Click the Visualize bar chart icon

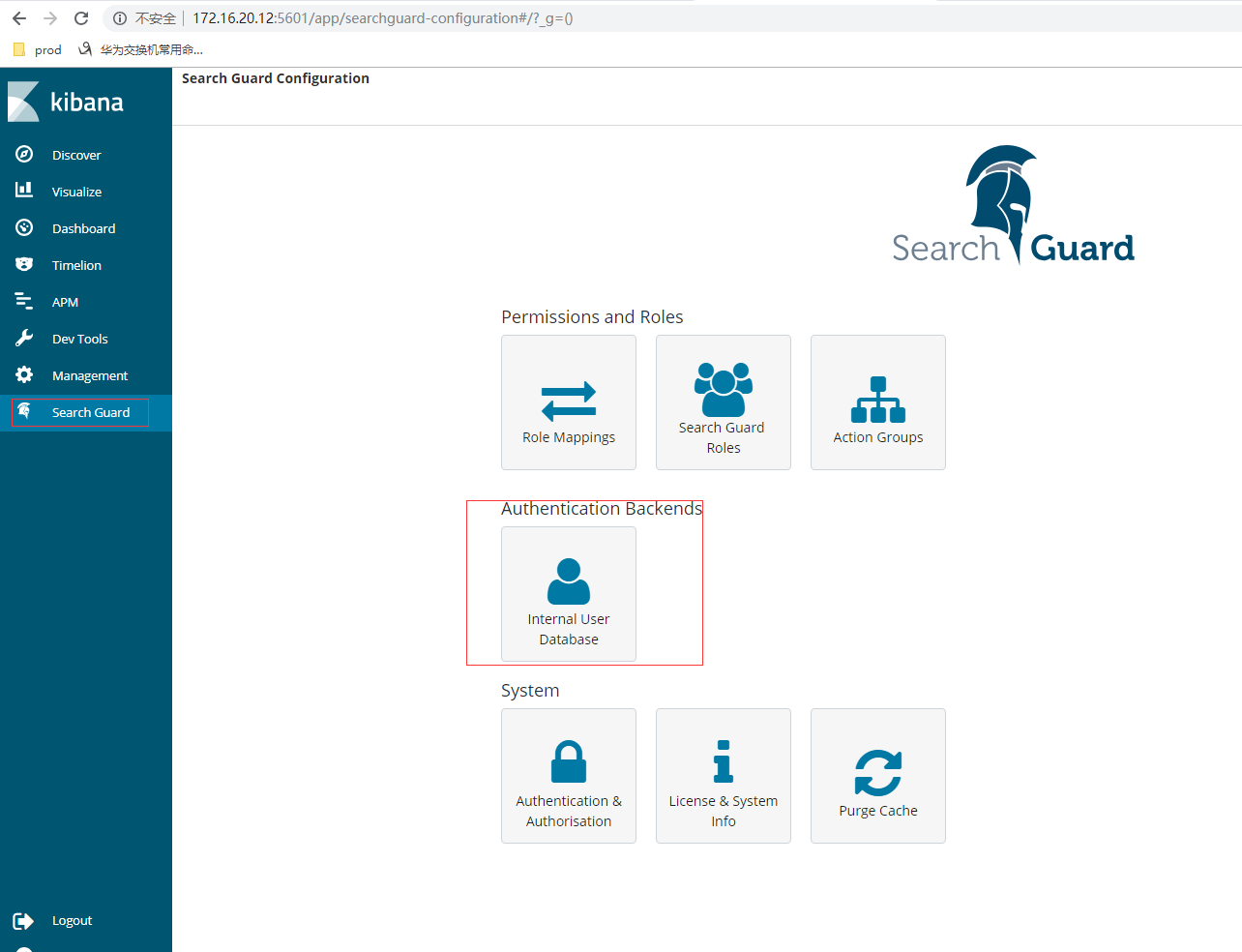(24, 191)
